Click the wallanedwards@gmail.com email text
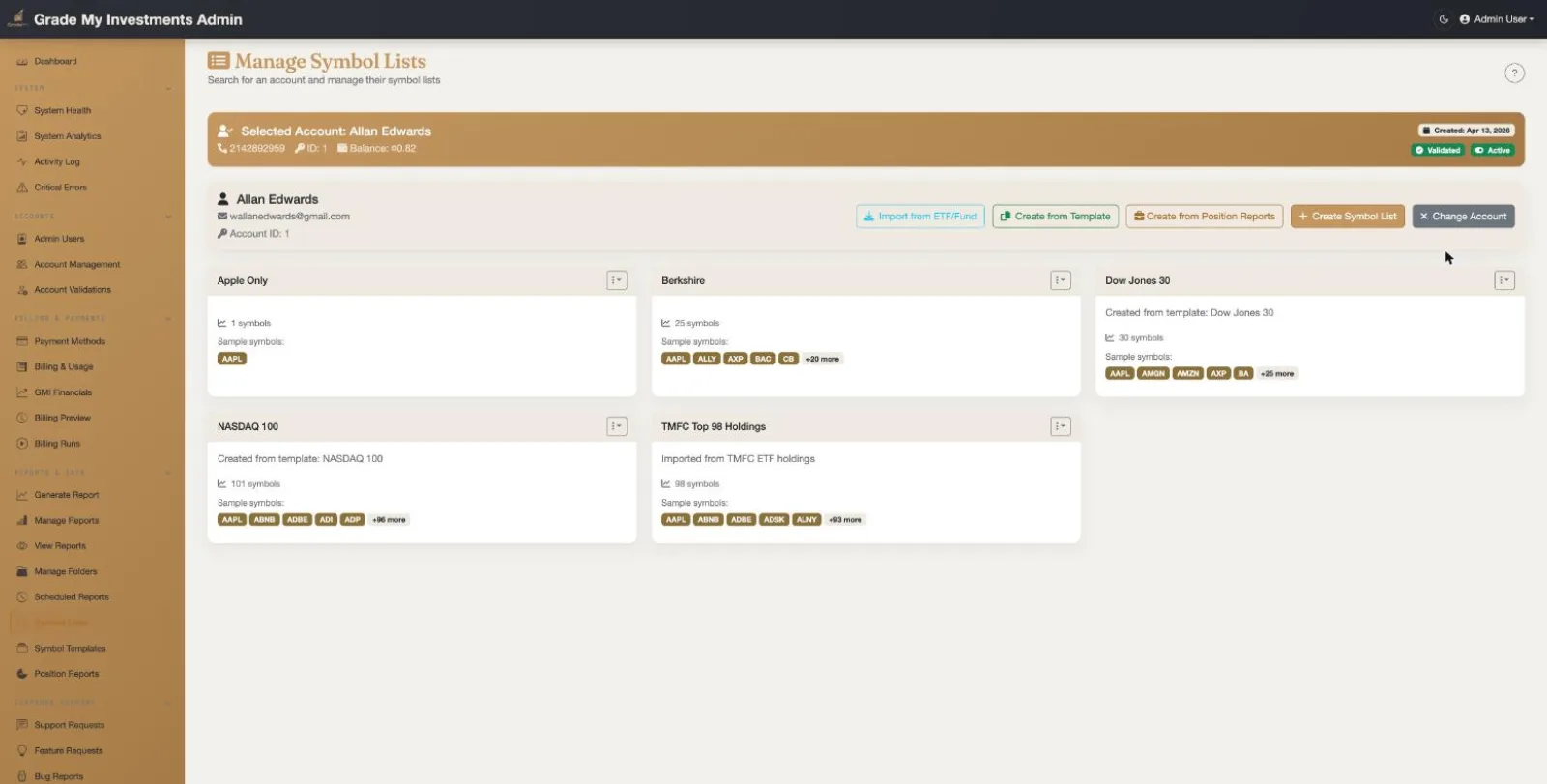The width and height of the screenshot is (1547, 784). pos(290,217)
